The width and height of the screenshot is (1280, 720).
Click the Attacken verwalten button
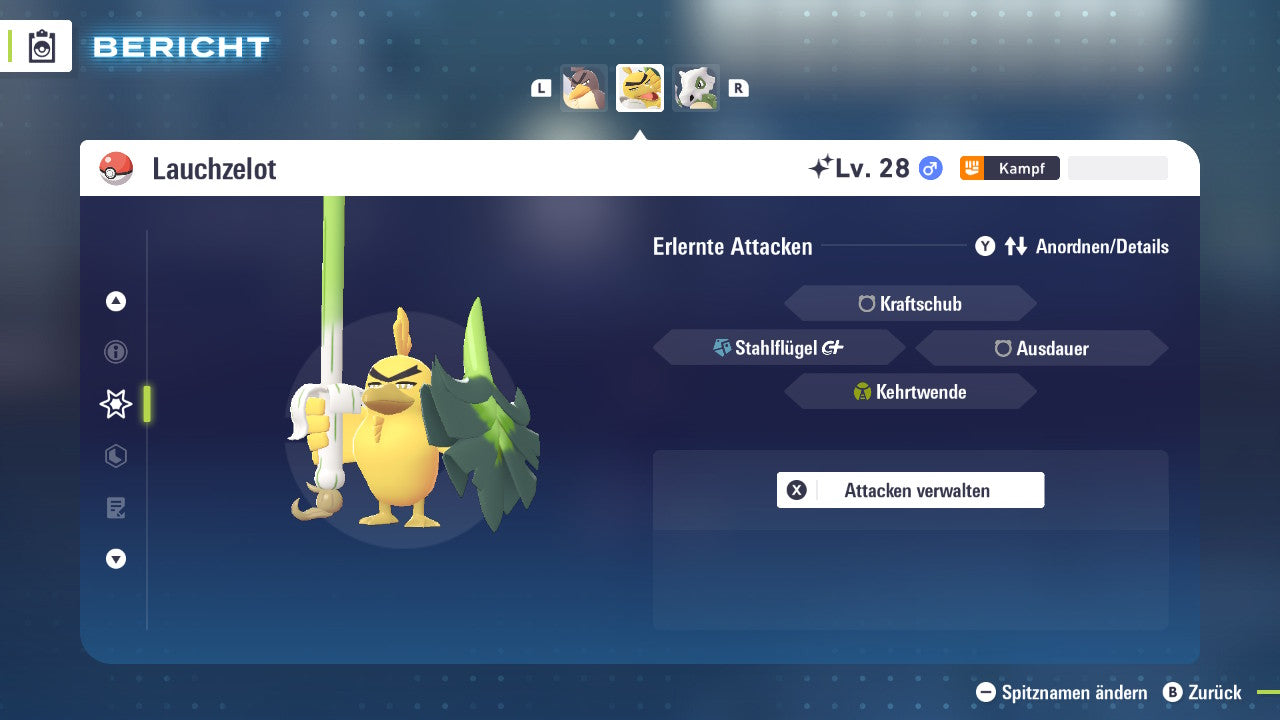pos(910,490)
